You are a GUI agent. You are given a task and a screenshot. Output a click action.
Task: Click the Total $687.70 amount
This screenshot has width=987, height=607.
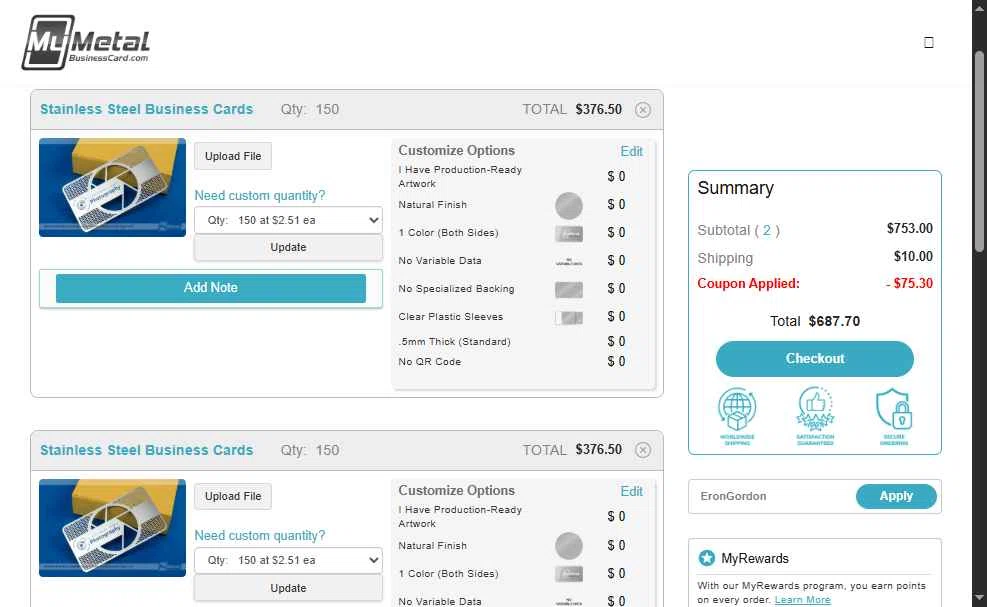834,322
